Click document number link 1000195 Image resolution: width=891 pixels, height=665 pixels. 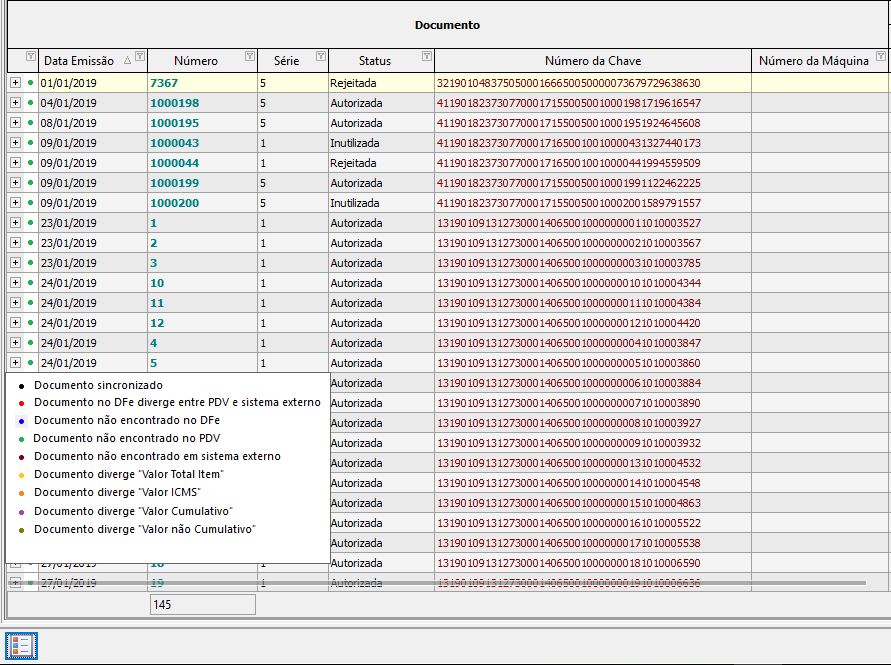[174, 123]
